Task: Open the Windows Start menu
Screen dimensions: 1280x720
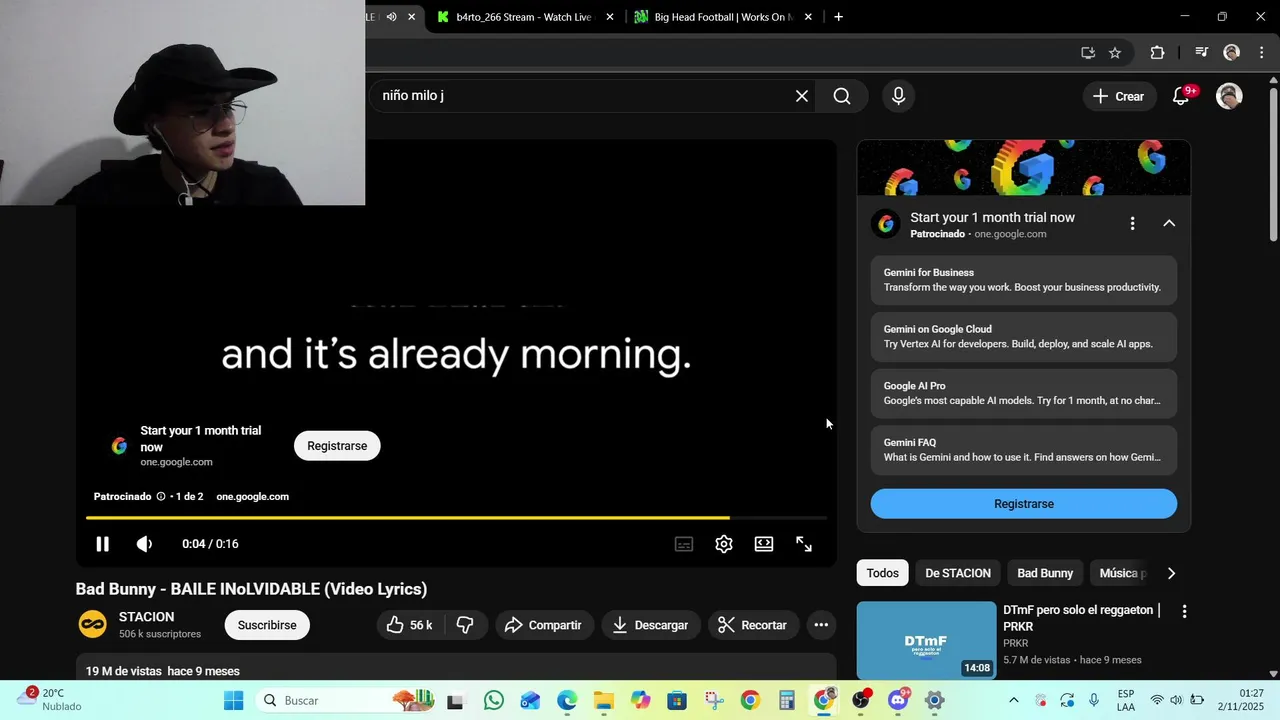Action: (233, 700)
